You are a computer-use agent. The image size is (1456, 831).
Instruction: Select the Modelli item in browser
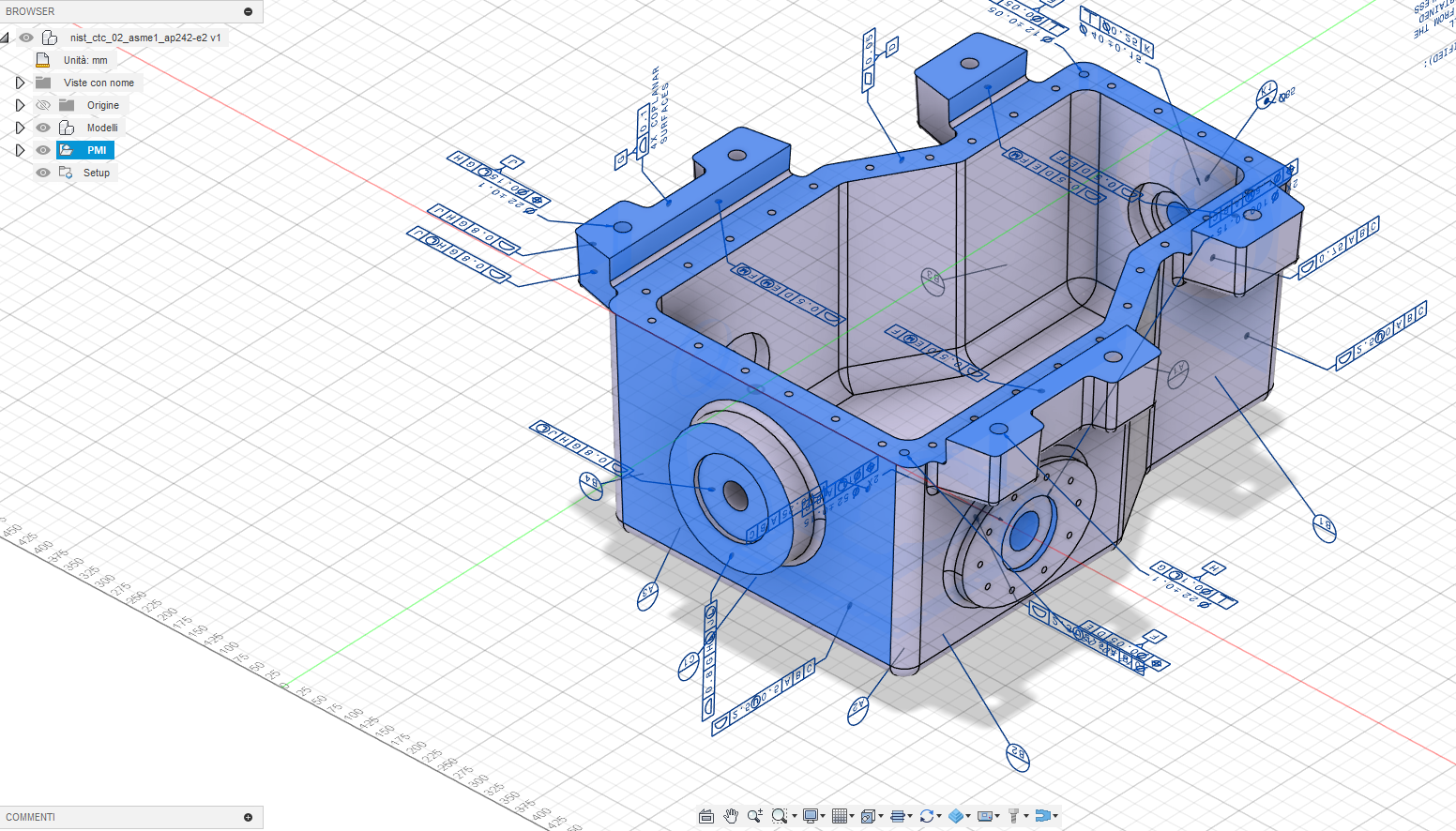[102, 128]
